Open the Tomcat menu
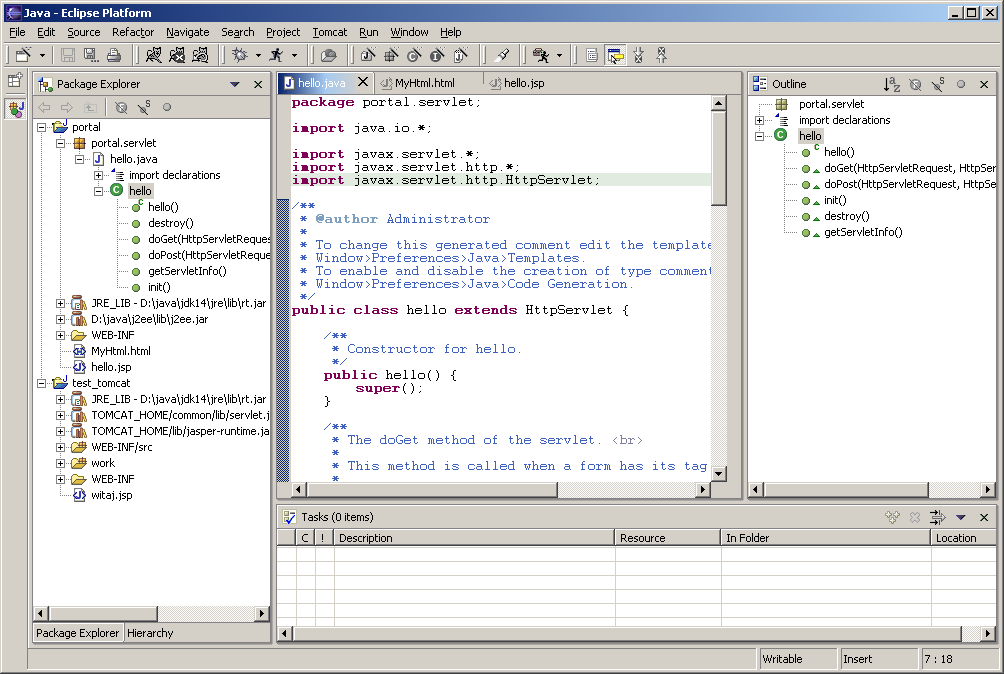The height and width of the screenshot is (674, 1004). pyautogui.click(x=330, y=32)
